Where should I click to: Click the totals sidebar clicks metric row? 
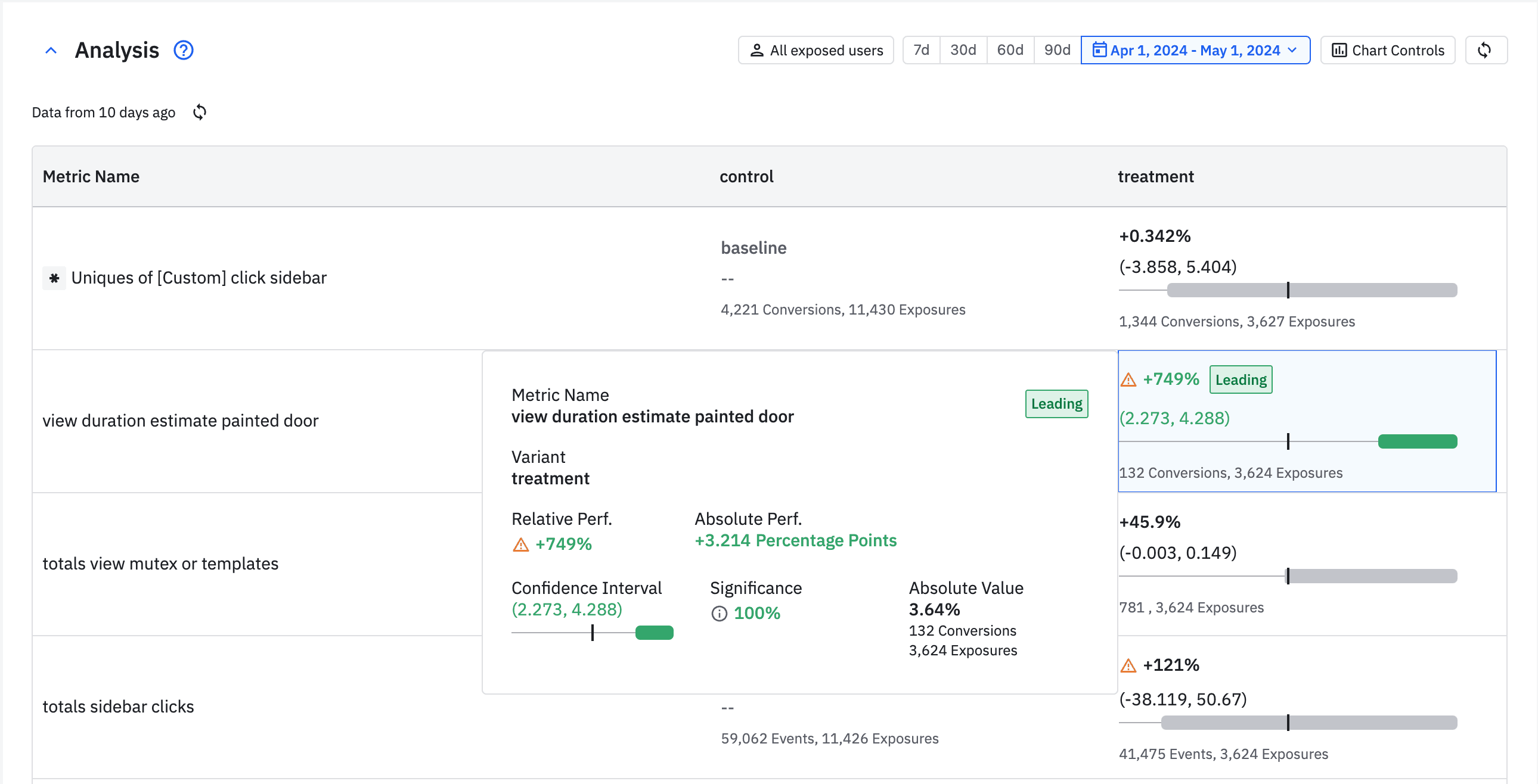coord(118,707)
